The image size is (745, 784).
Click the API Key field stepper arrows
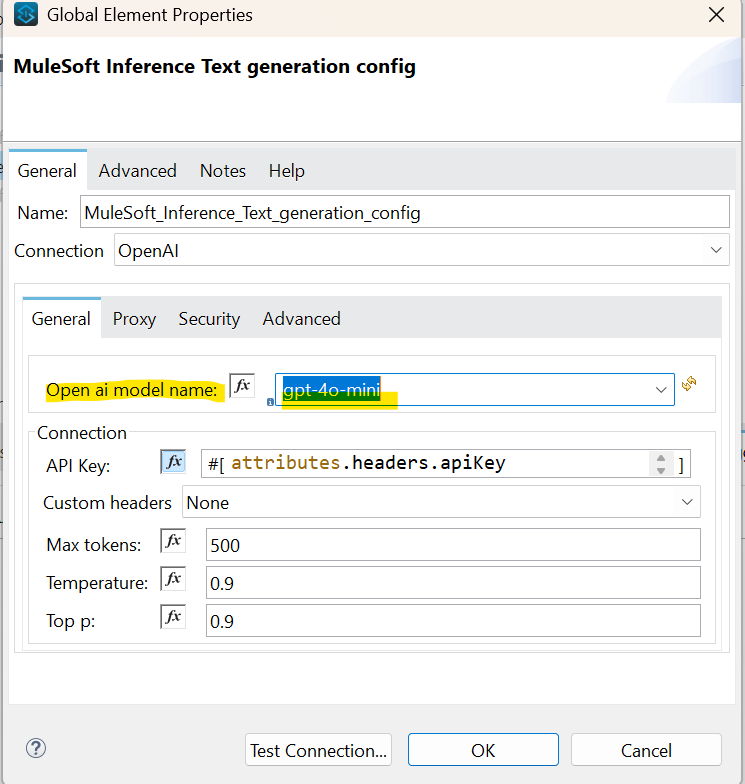(x=660, y=463)
